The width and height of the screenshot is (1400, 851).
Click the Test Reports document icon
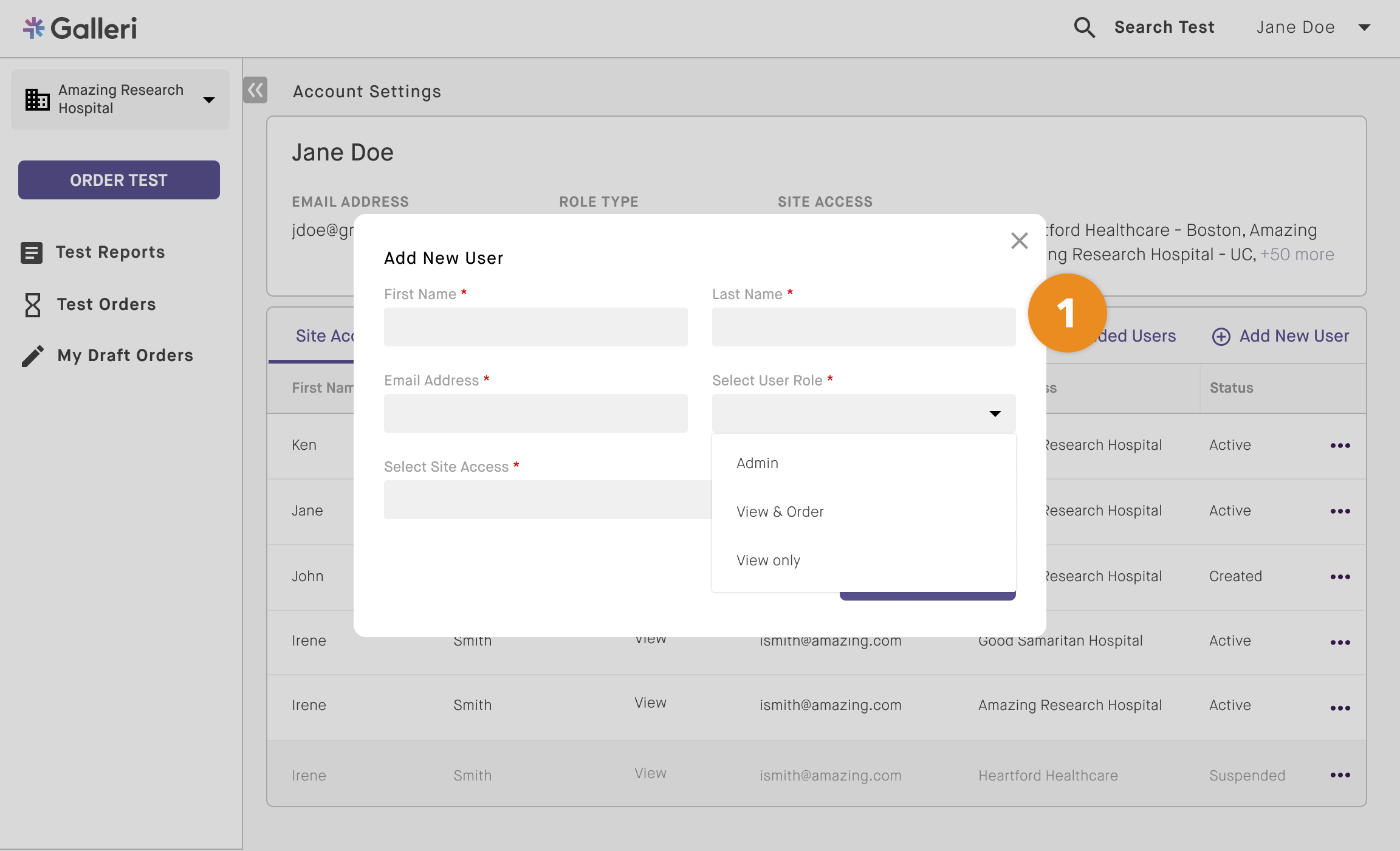tap(32, 252)
